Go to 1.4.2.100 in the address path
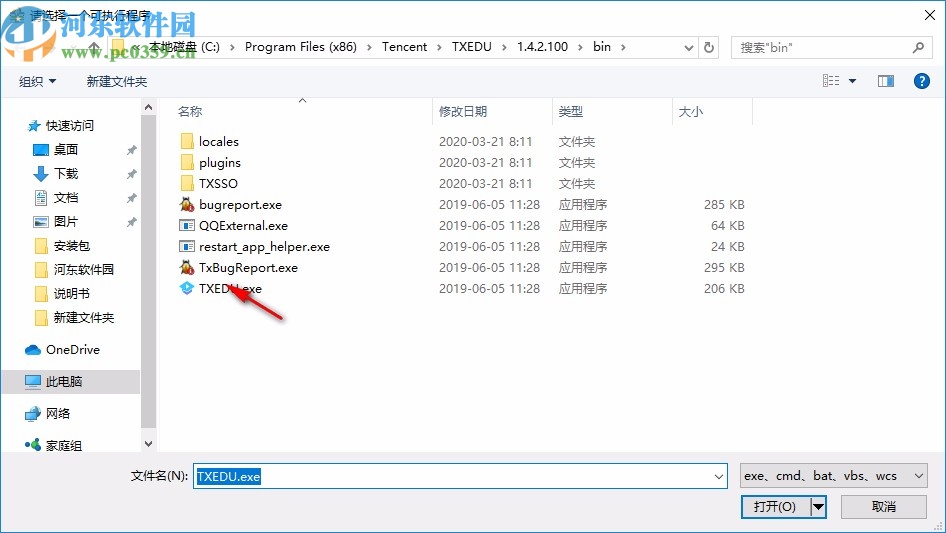The height and width of the screenshot is (533, 946). [542, 47]
